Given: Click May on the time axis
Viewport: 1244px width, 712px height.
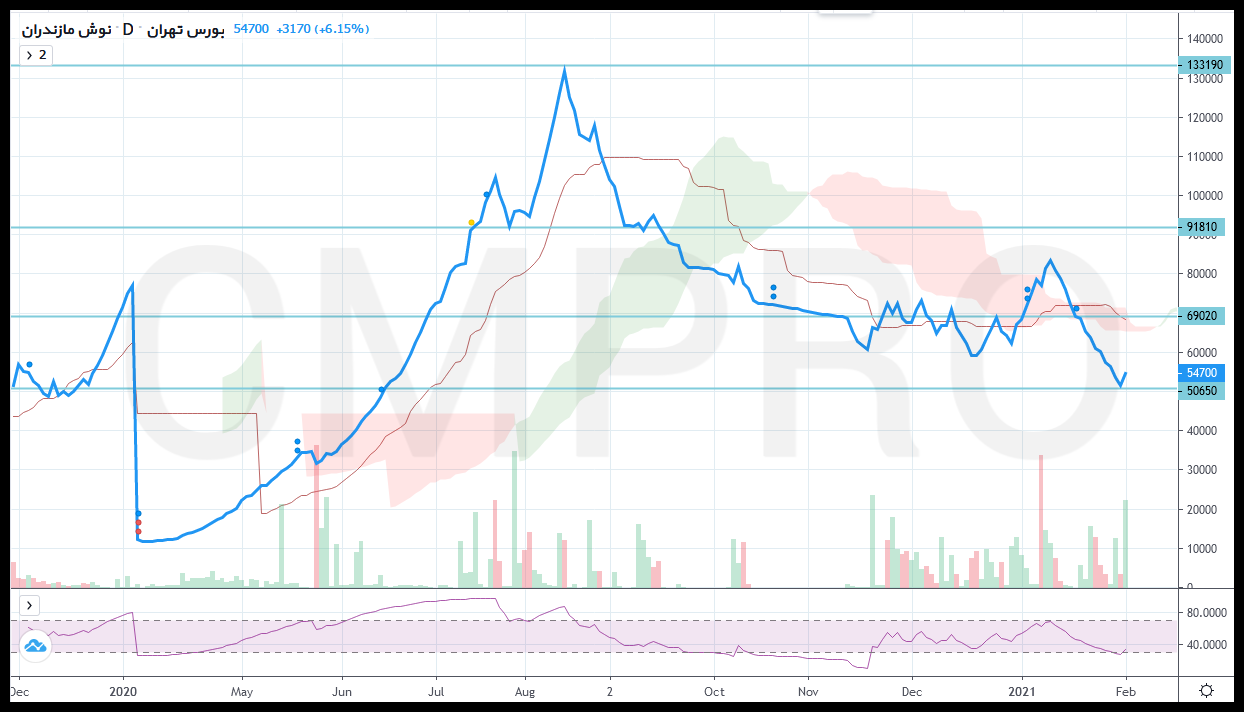Looking at the screenshot, I should click(x=241, y=691).
